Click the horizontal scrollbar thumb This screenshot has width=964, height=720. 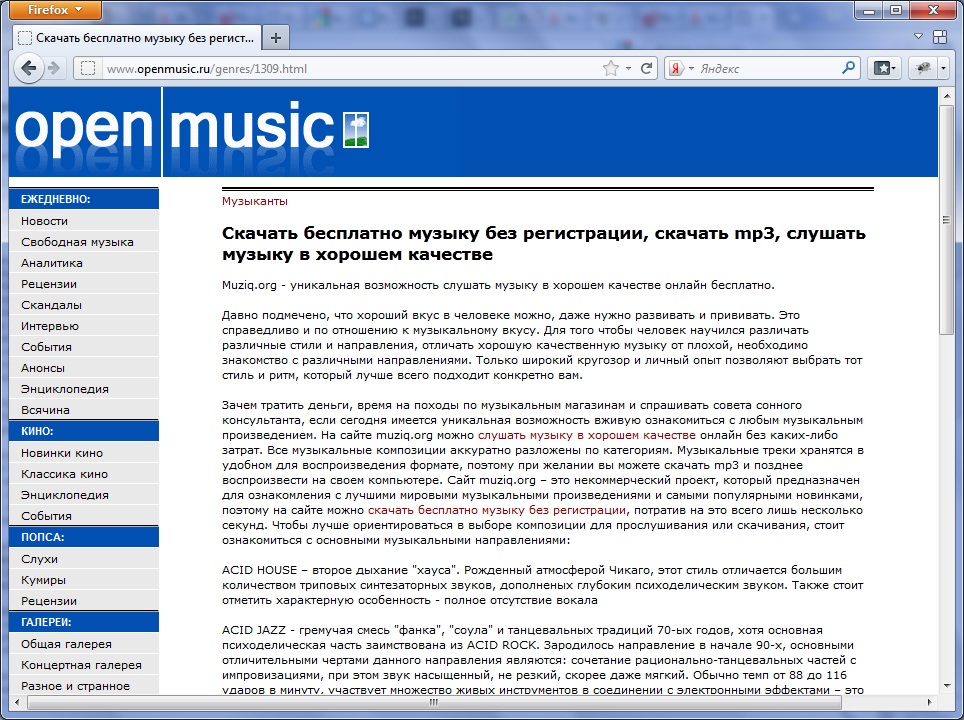433,702
